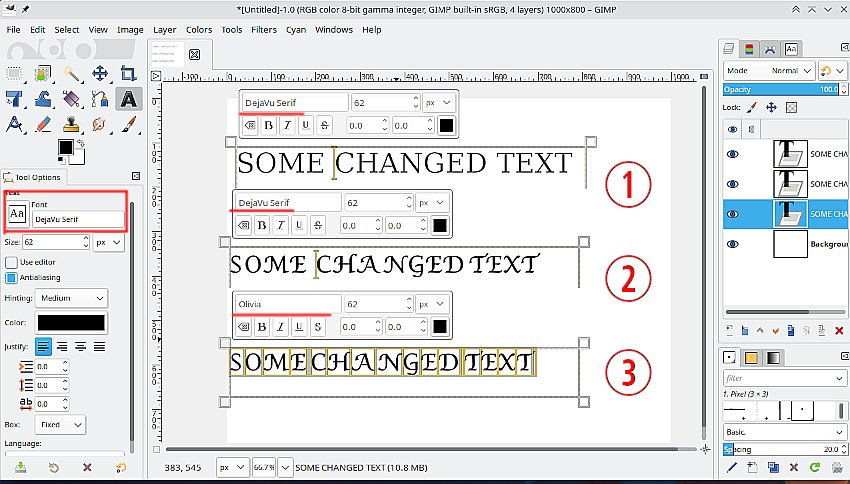Switch to the Channels tab
Viewport: 850px width, 484px height.
coord(749,49)
